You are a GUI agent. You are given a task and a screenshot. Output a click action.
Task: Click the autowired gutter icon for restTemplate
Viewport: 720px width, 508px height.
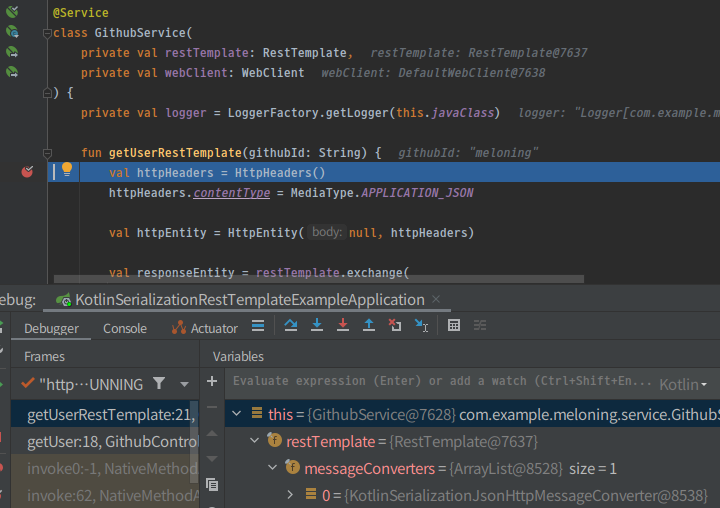point(12,52)
